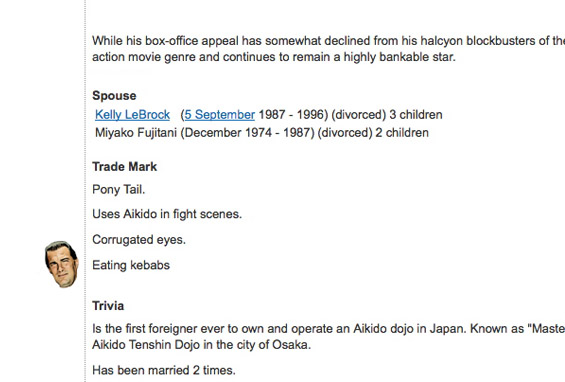Viewport: 565px width, 382px height.
Task: Click the 2 children text
Action: pyautogui.click(x=402, y=133)
